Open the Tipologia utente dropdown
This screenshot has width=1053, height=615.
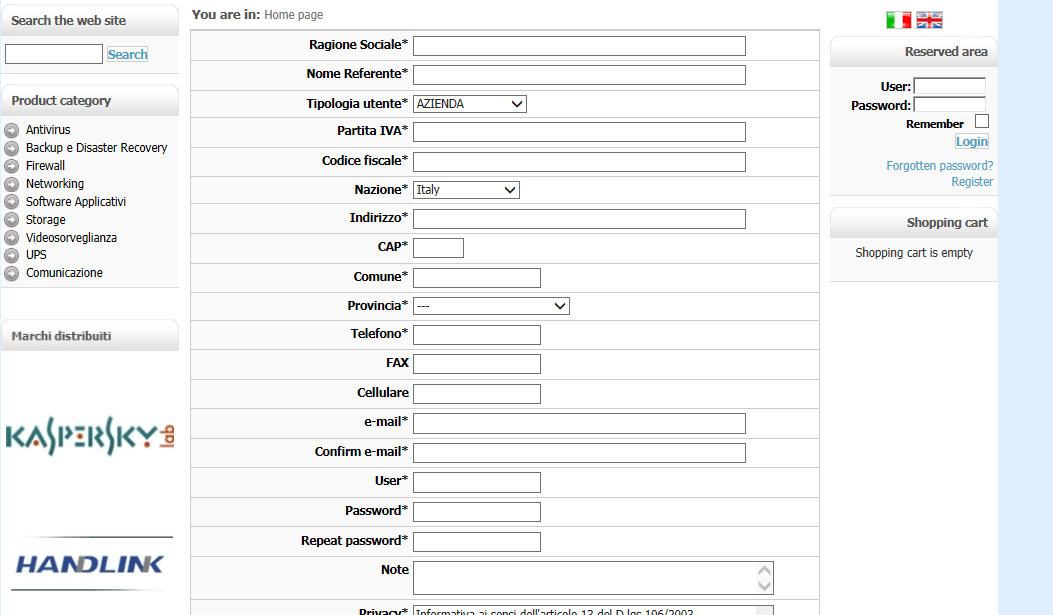click(469, 104)
